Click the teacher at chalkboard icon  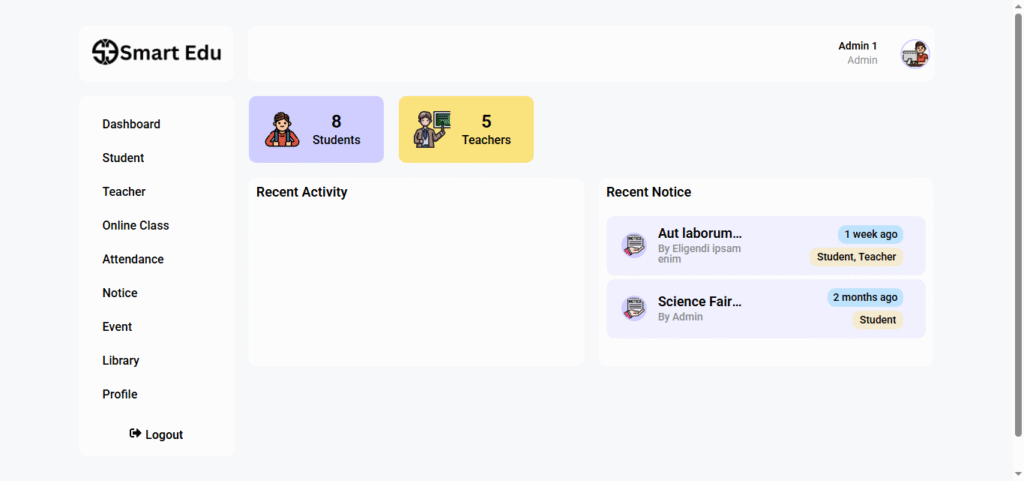pos(432,129)
